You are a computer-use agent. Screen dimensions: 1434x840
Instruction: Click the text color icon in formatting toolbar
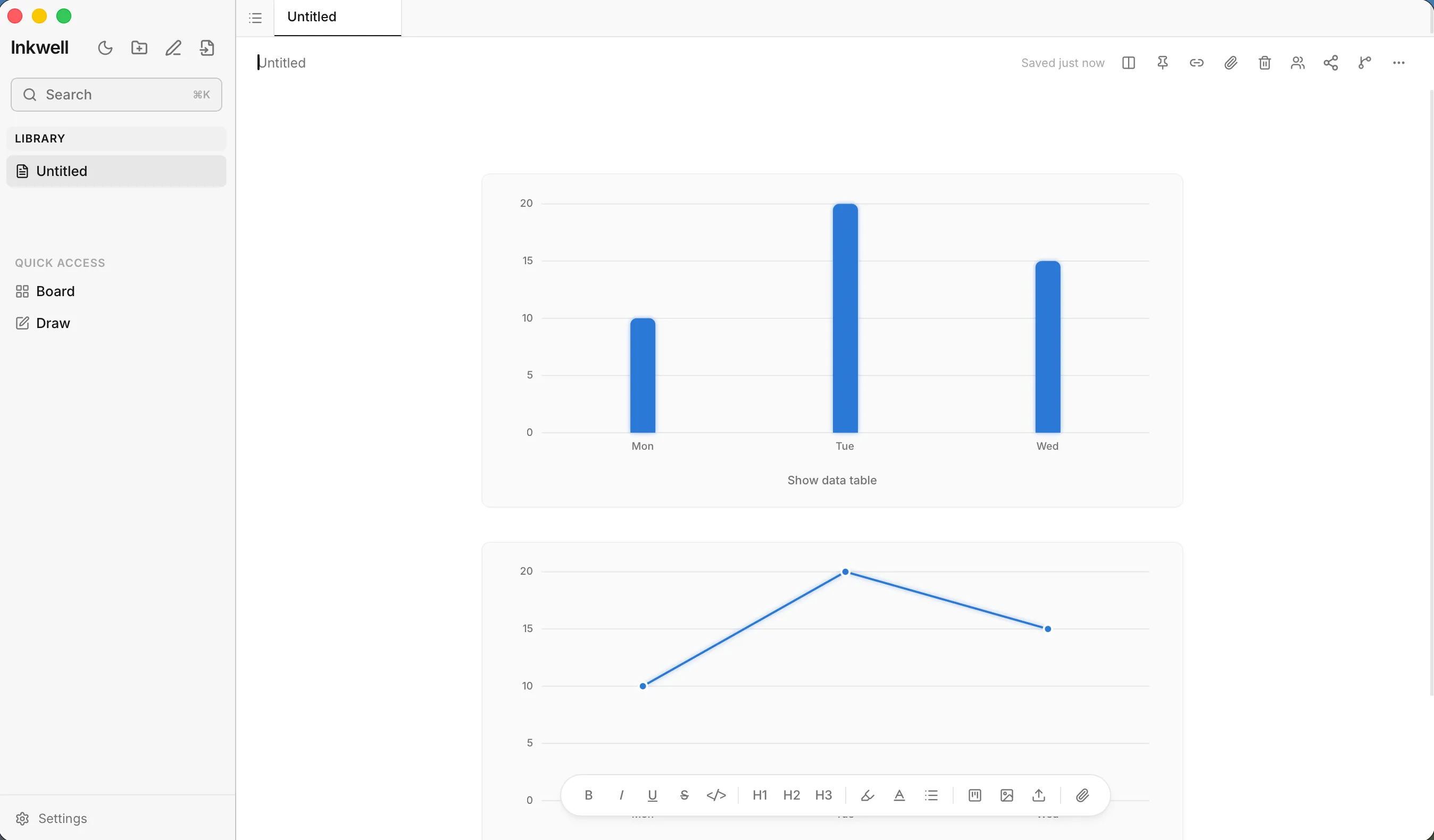(899, 795)
